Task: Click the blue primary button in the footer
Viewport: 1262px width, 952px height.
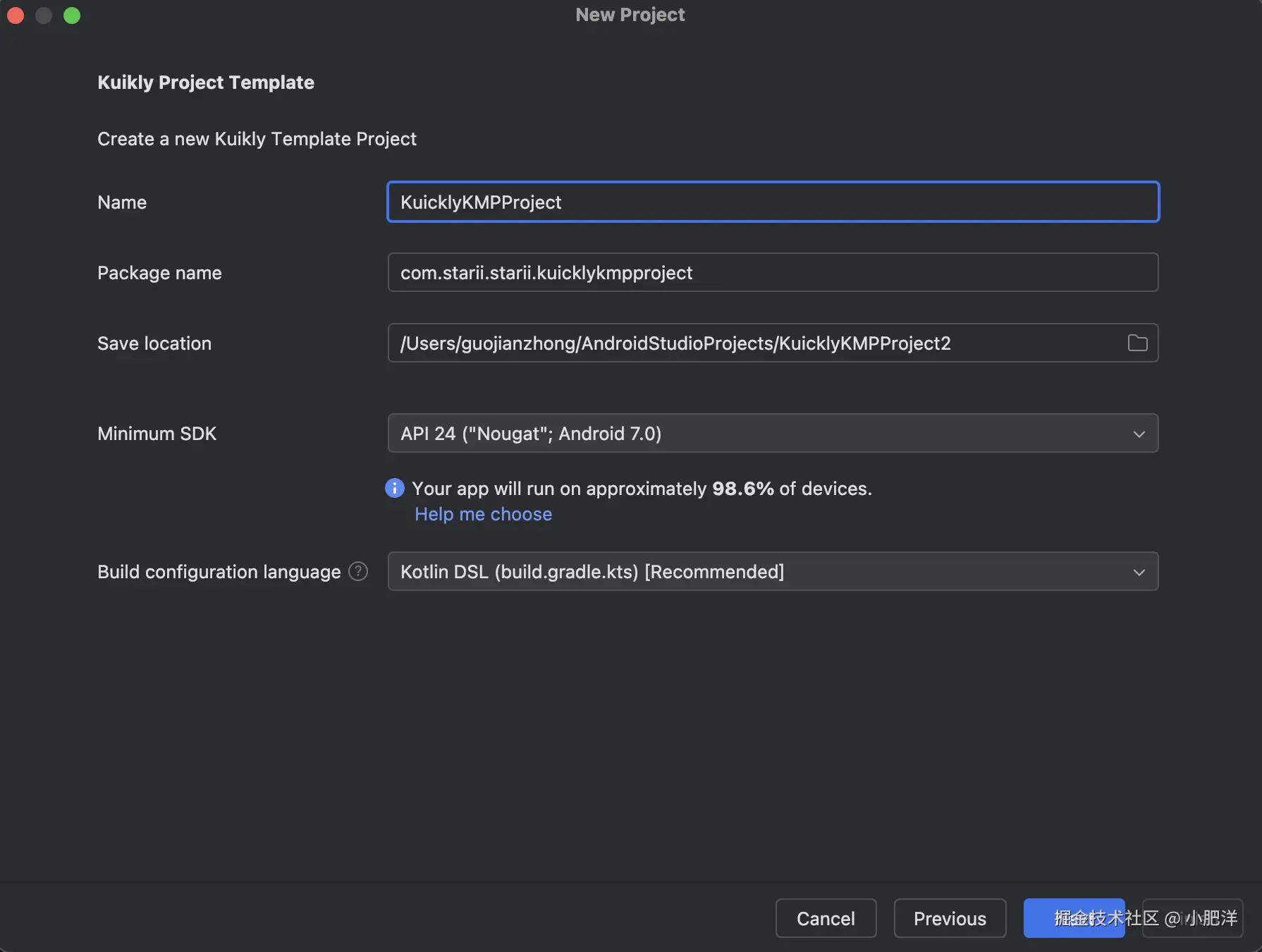Action: 1074,918
